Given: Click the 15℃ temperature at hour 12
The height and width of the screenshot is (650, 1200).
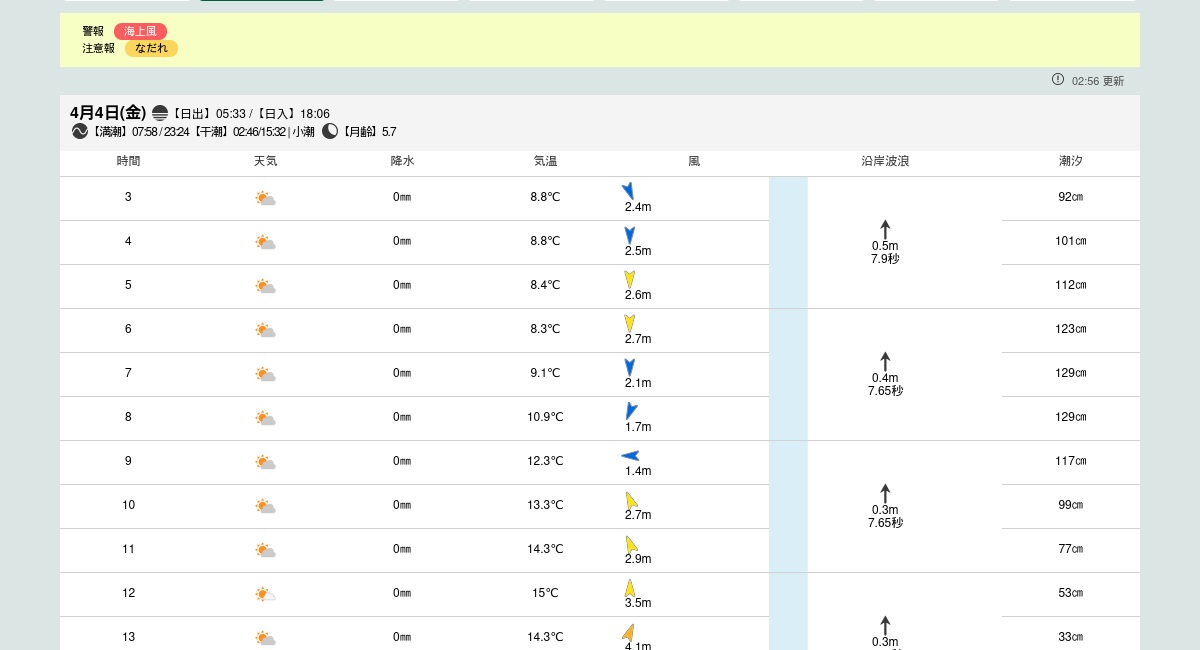Looking at the screenshot, I should tap(545, 593).
